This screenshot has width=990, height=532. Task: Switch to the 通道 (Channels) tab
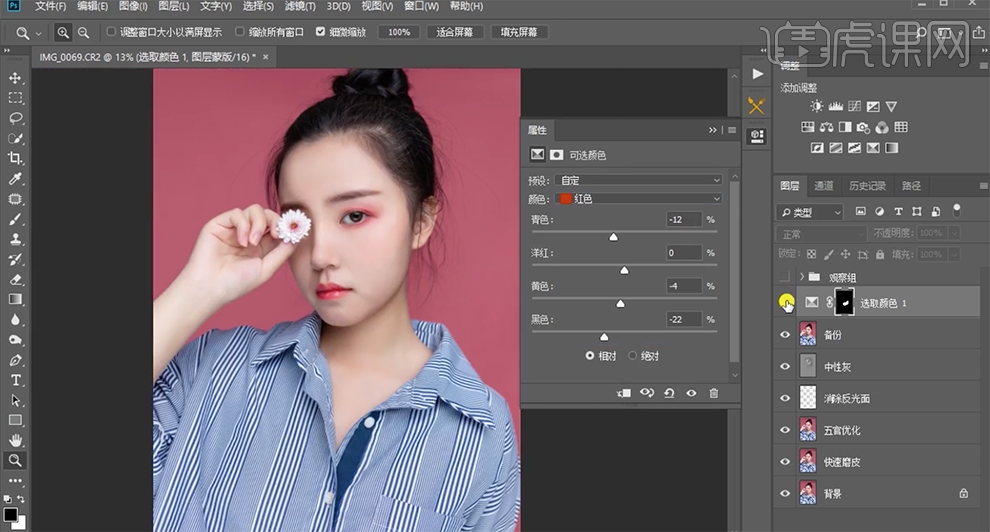tap(823, 186)
